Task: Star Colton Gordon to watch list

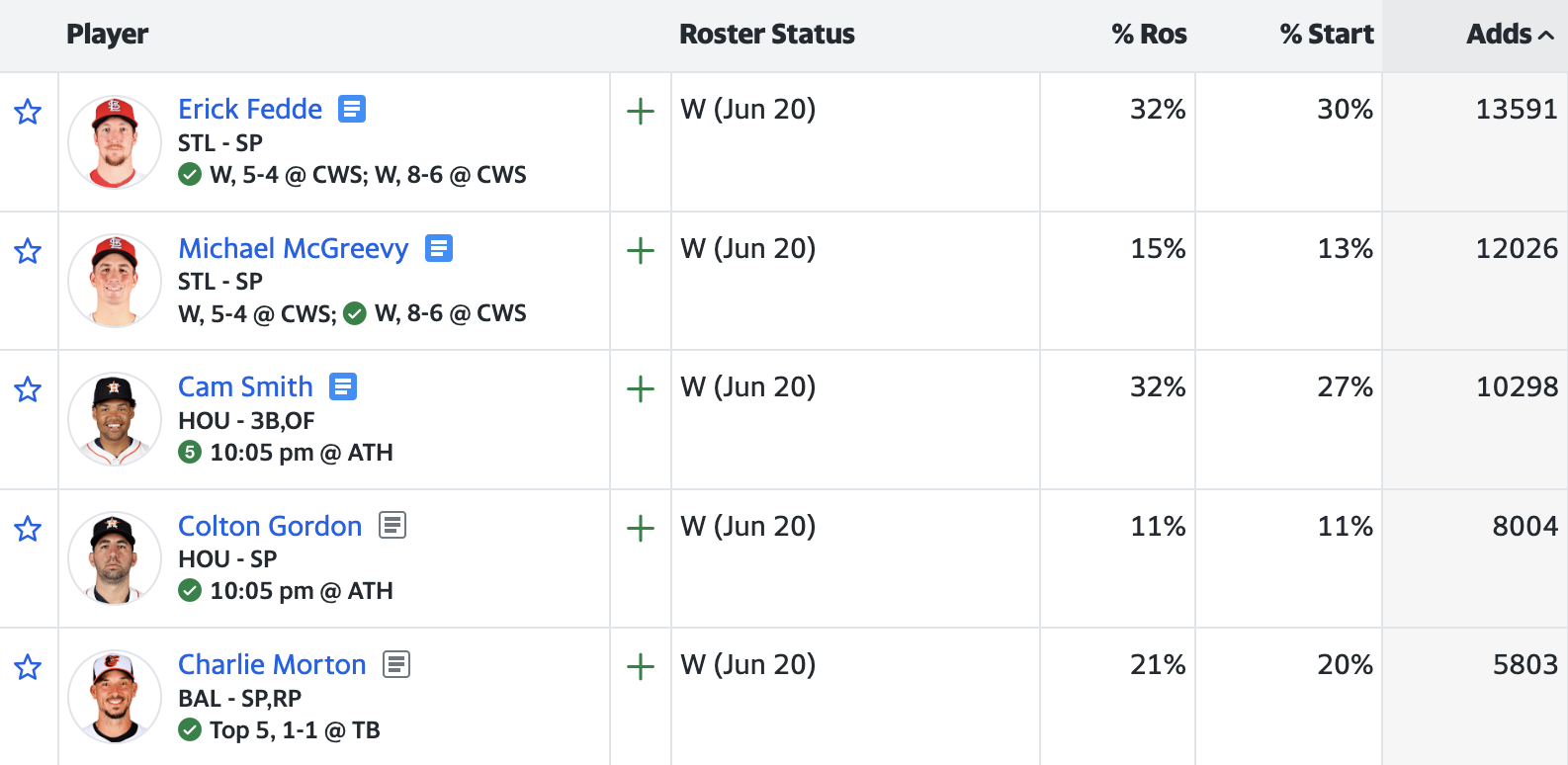Action: [x=28, y=529]
